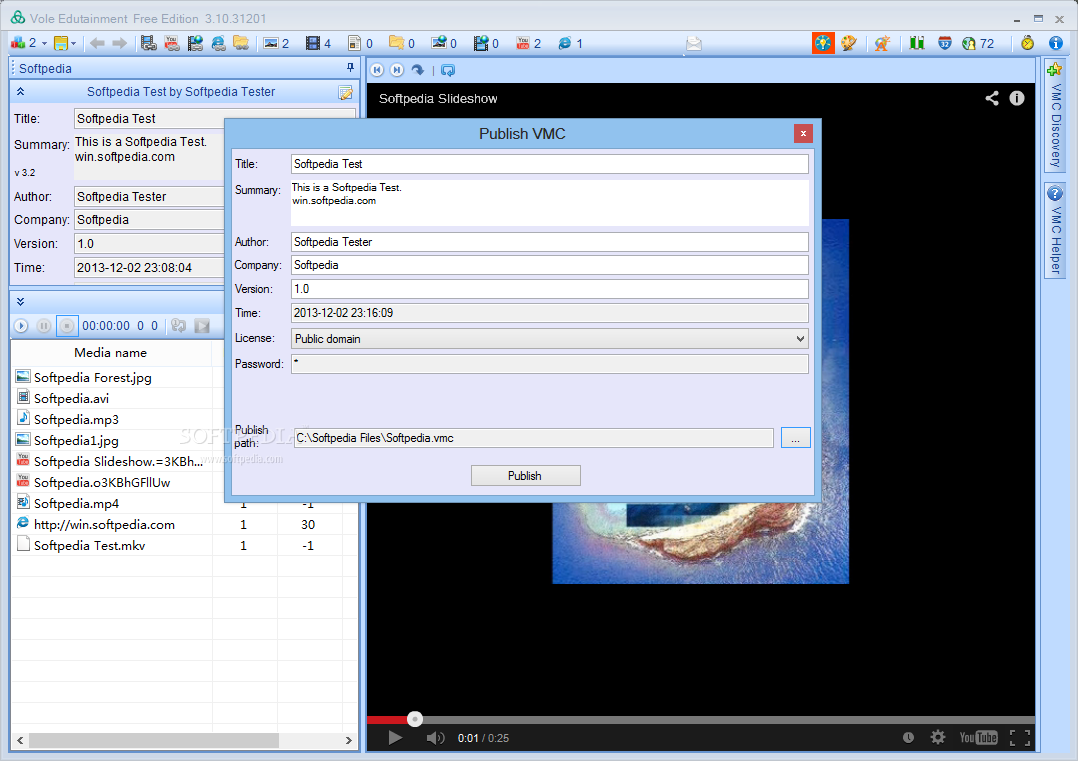Open the dropdown arrow beside the cubes icon

pyautogui.click(x=44, y=43)
